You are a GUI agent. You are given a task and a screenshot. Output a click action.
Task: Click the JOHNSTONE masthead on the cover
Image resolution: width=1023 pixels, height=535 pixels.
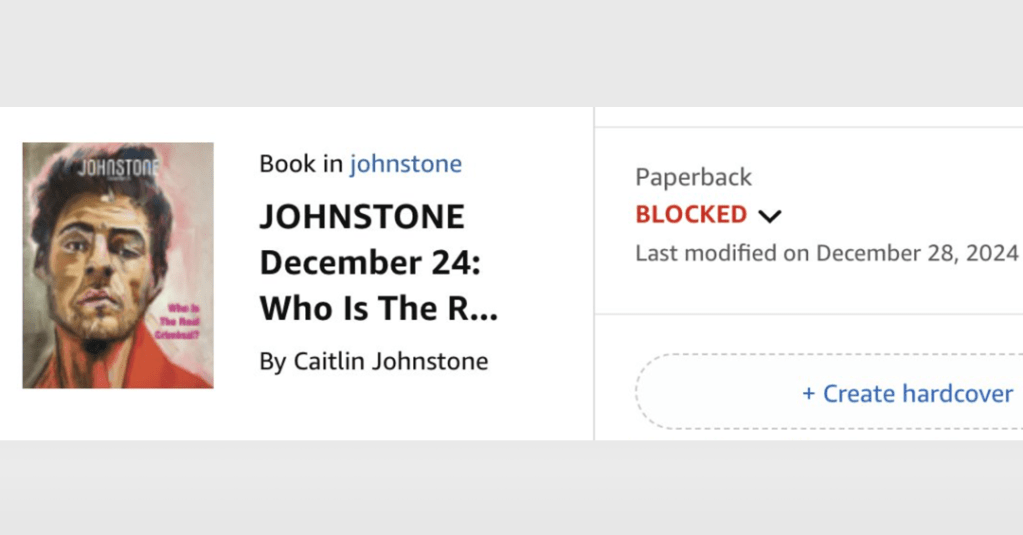coord(118,166)
